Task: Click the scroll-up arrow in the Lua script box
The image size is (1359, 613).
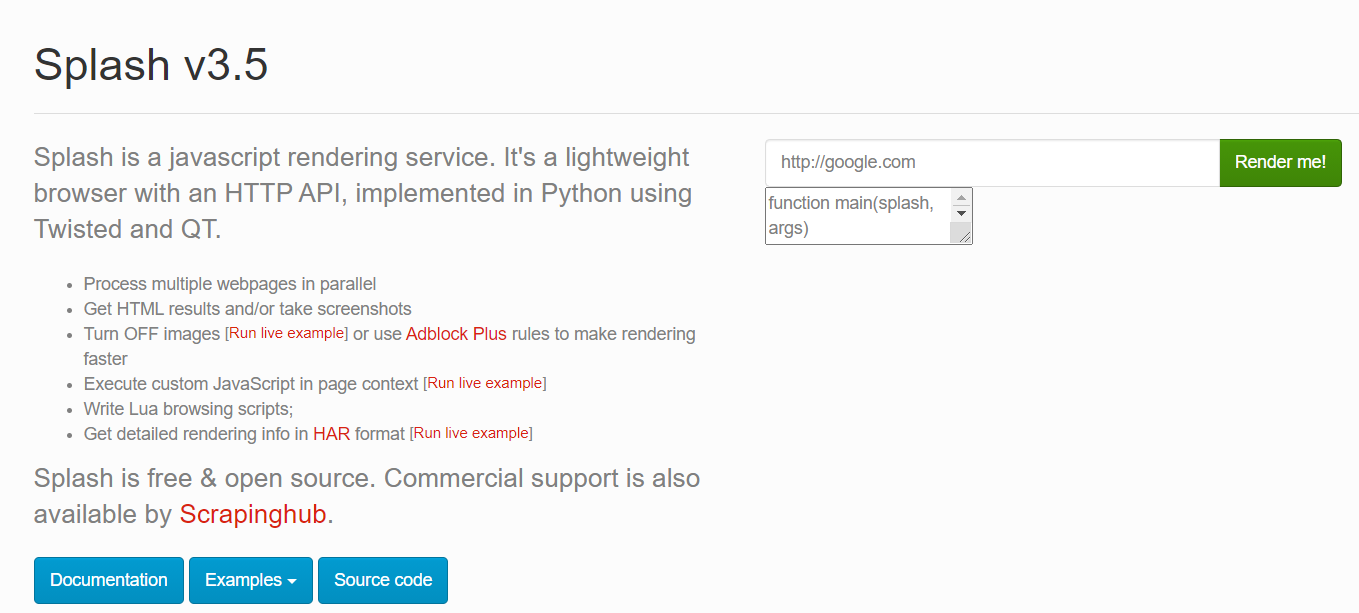Action: (961, 198)
